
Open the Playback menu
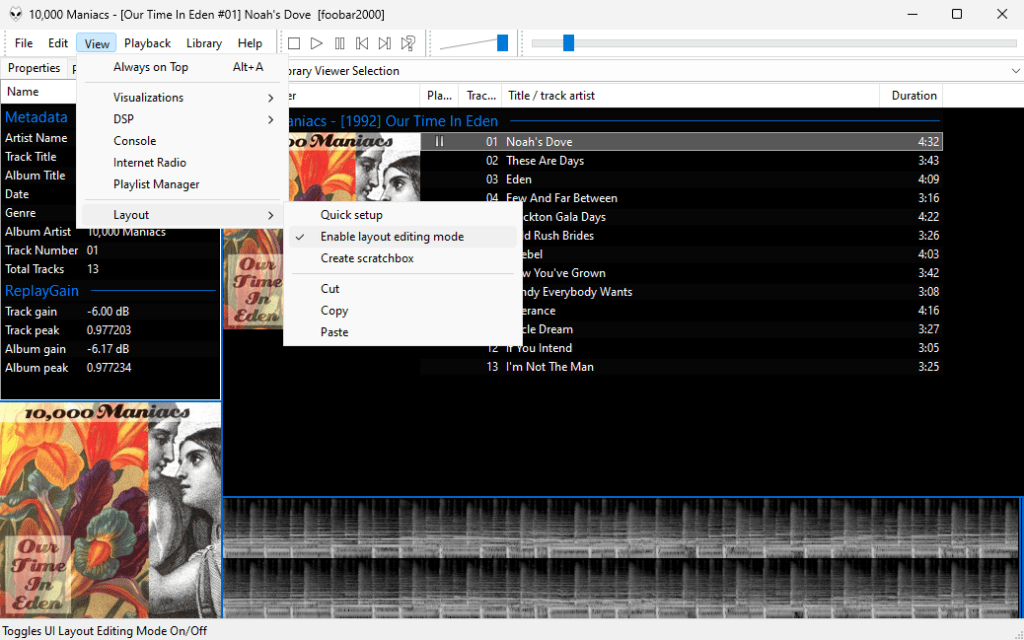[147, 43]
